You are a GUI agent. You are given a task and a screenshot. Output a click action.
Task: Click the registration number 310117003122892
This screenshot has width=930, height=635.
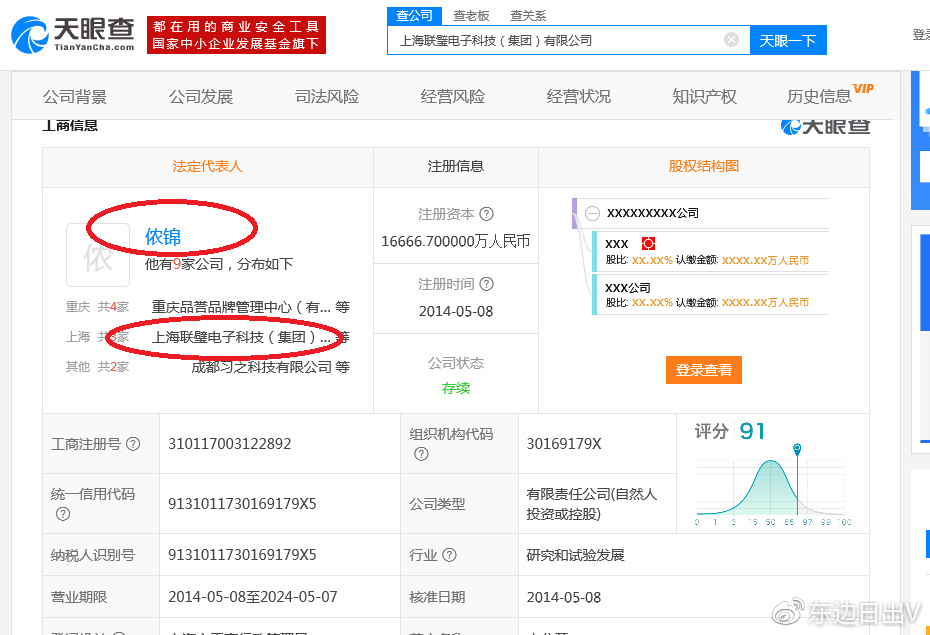coord(230,443)
